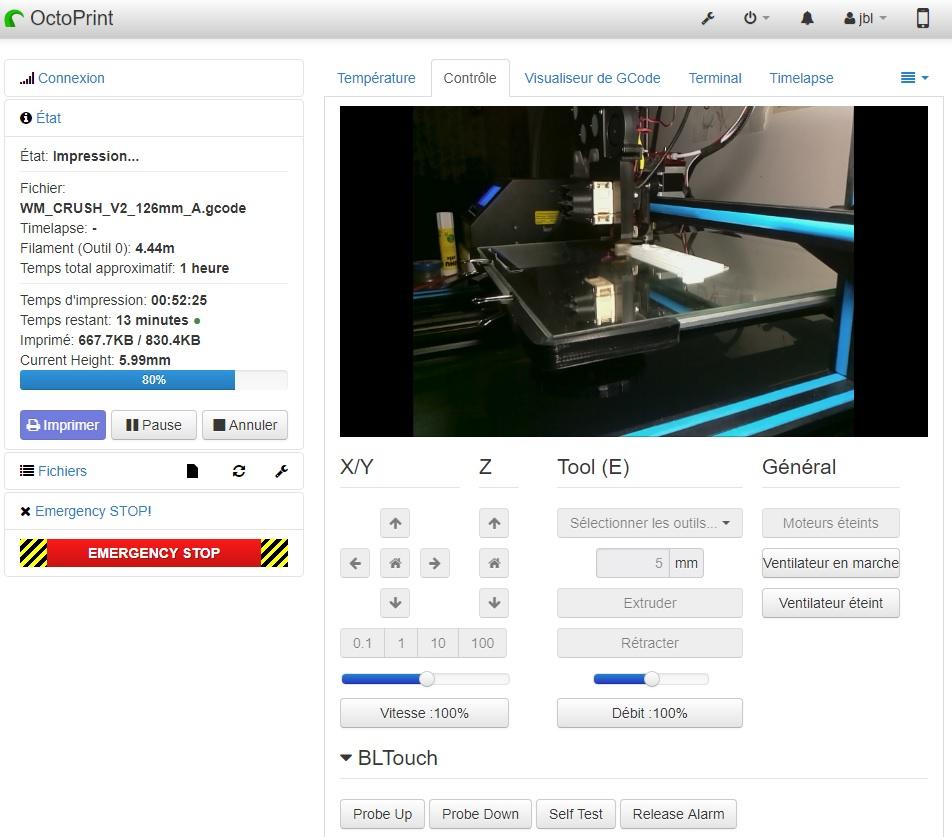Collapse the Emergency STOP! panel
Image resolution: width=952 pixels, height=837 pixels.
(x=93, y=511)
